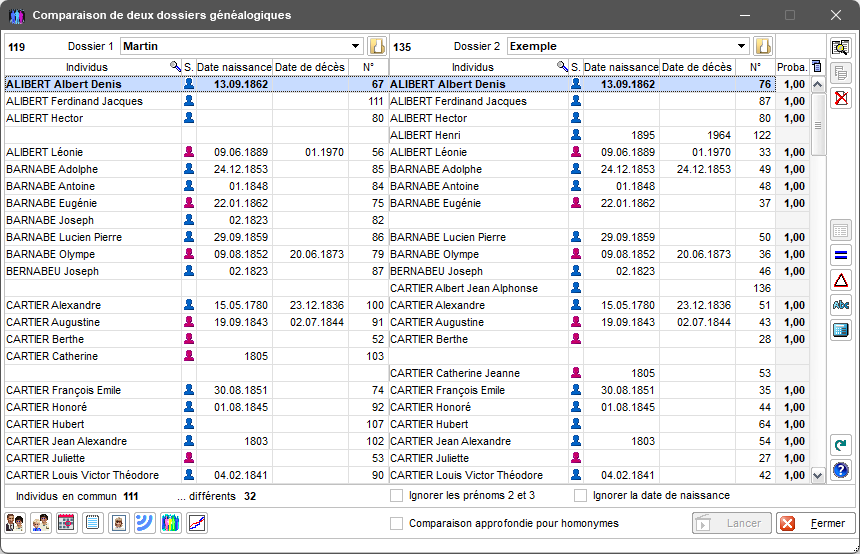Click the couple (parents) icon in bottom toolbar
860x554 pixels.
15,523
